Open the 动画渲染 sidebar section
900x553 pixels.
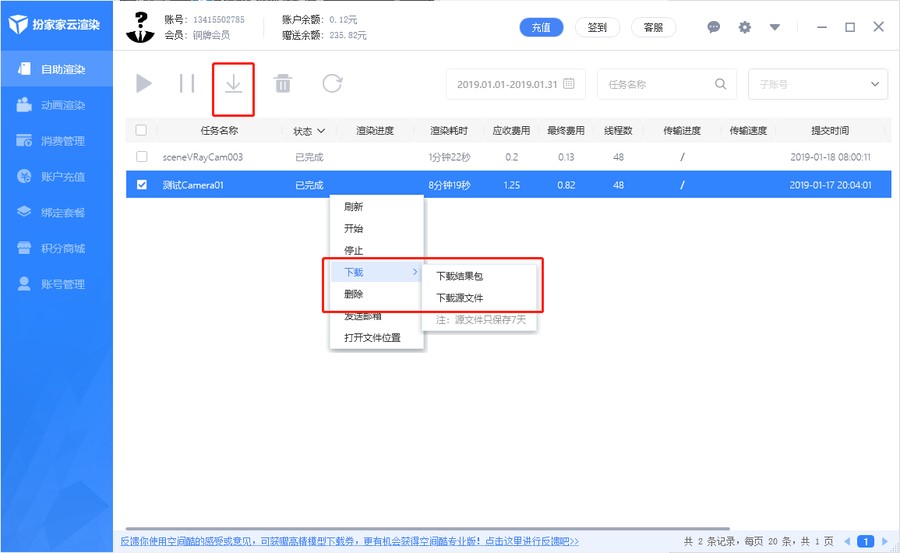pos(63,105)
